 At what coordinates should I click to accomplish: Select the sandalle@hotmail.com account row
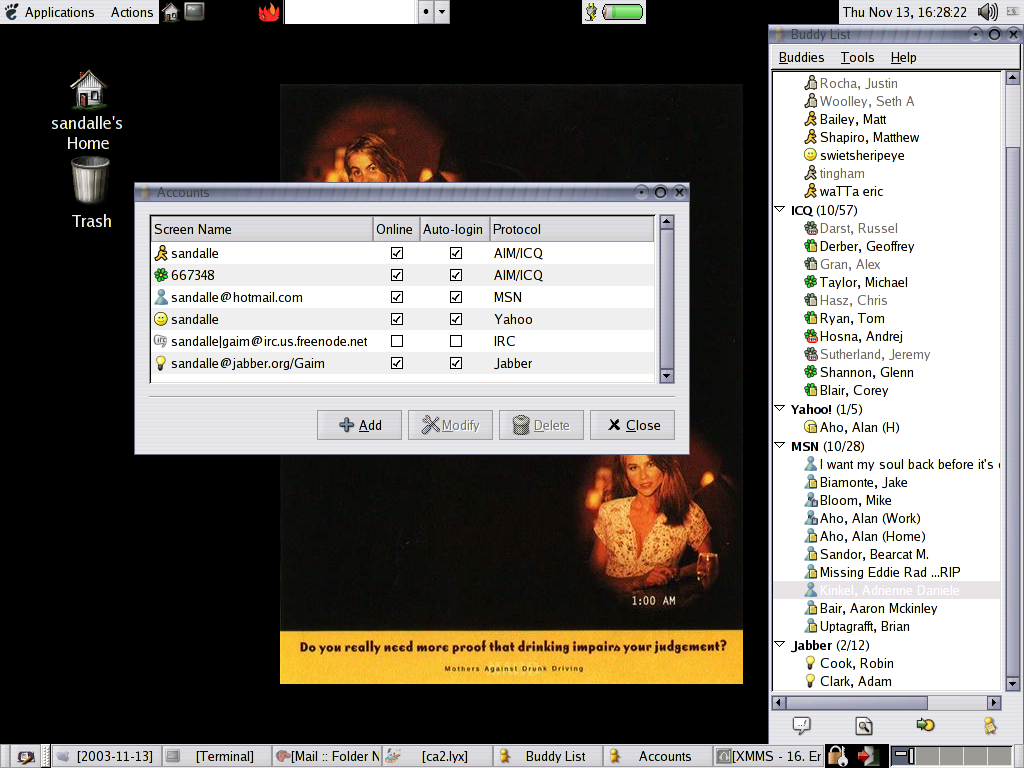tap(236, 297)
